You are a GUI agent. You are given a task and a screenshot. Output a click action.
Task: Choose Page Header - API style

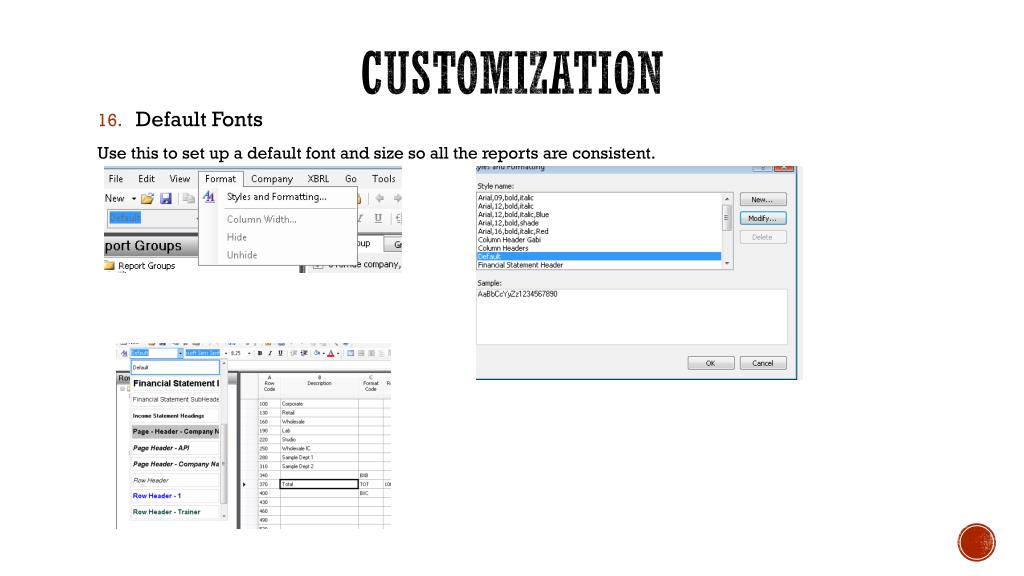pos(176,448)
